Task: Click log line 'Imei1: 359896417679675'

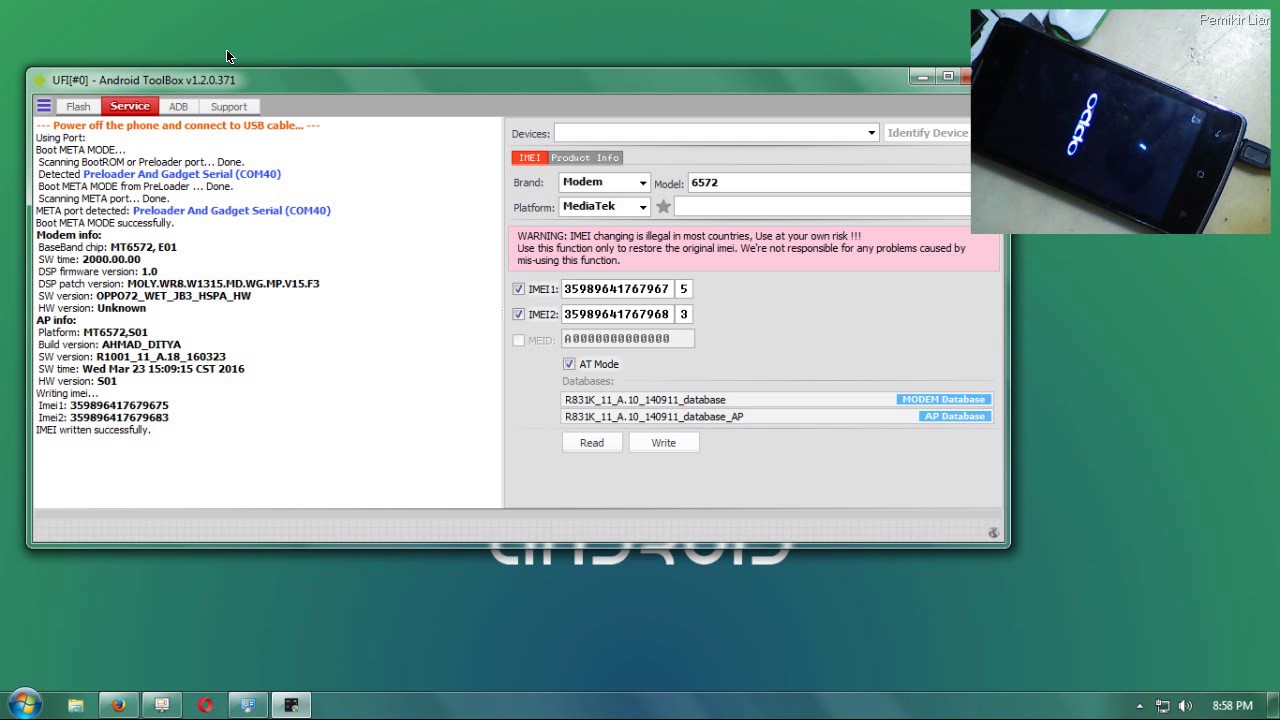Action: click(103, 406)
